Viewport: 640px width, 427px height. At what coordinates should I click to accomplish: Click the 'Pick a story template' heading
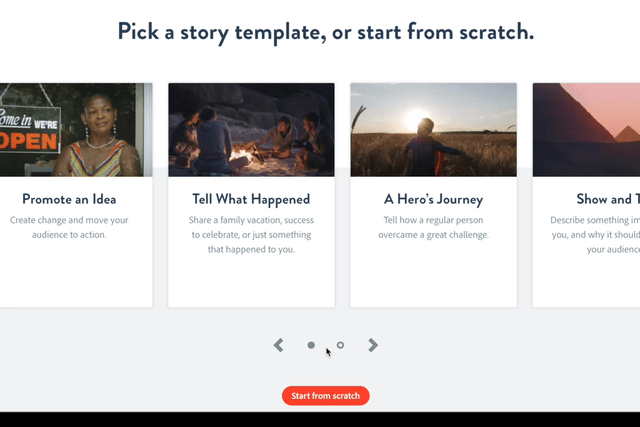pyautogui.click(x=326, y=31)
